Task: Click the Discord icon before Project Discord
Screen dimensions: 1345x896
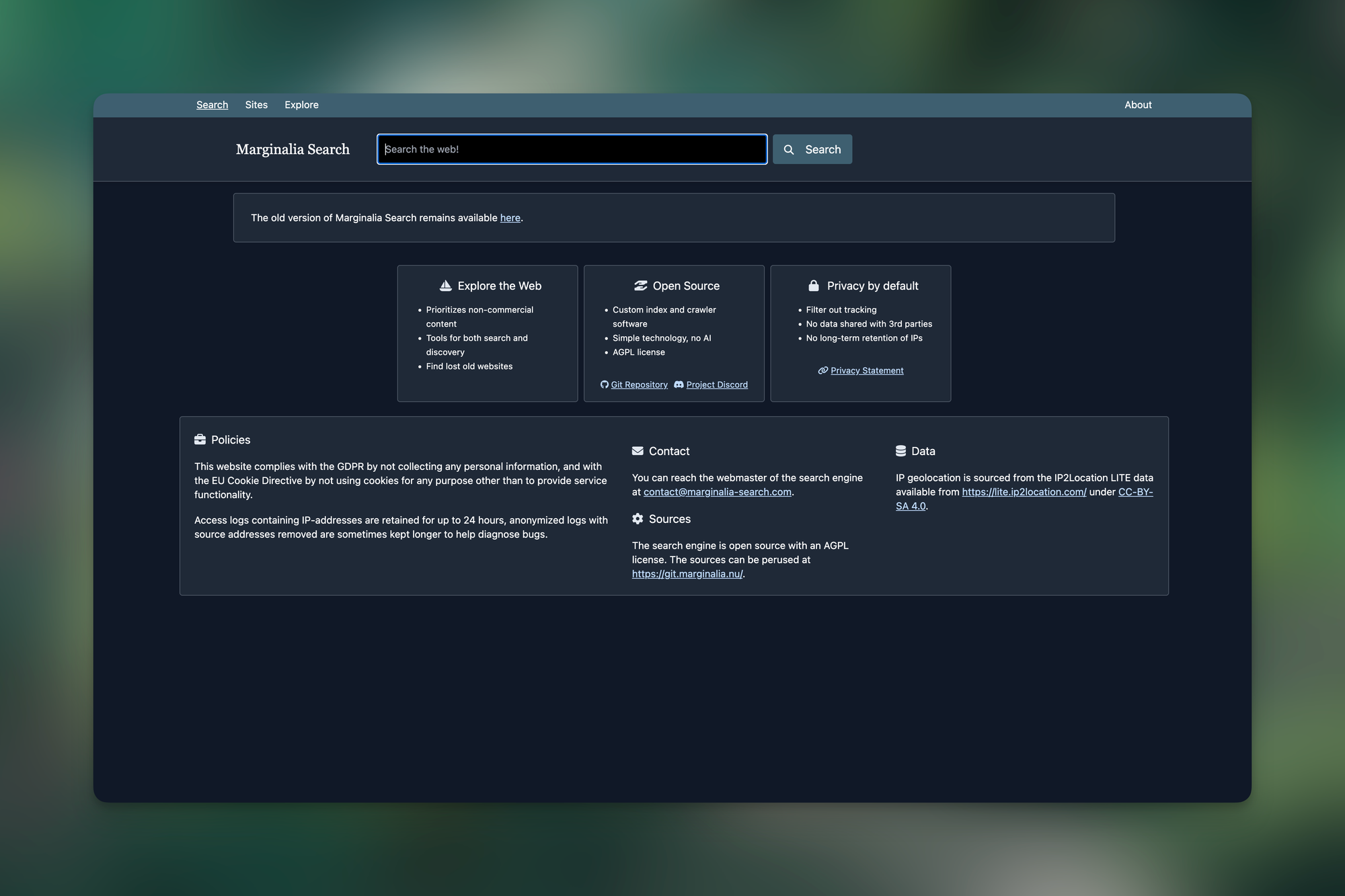Action: click(x=679, y=384)
